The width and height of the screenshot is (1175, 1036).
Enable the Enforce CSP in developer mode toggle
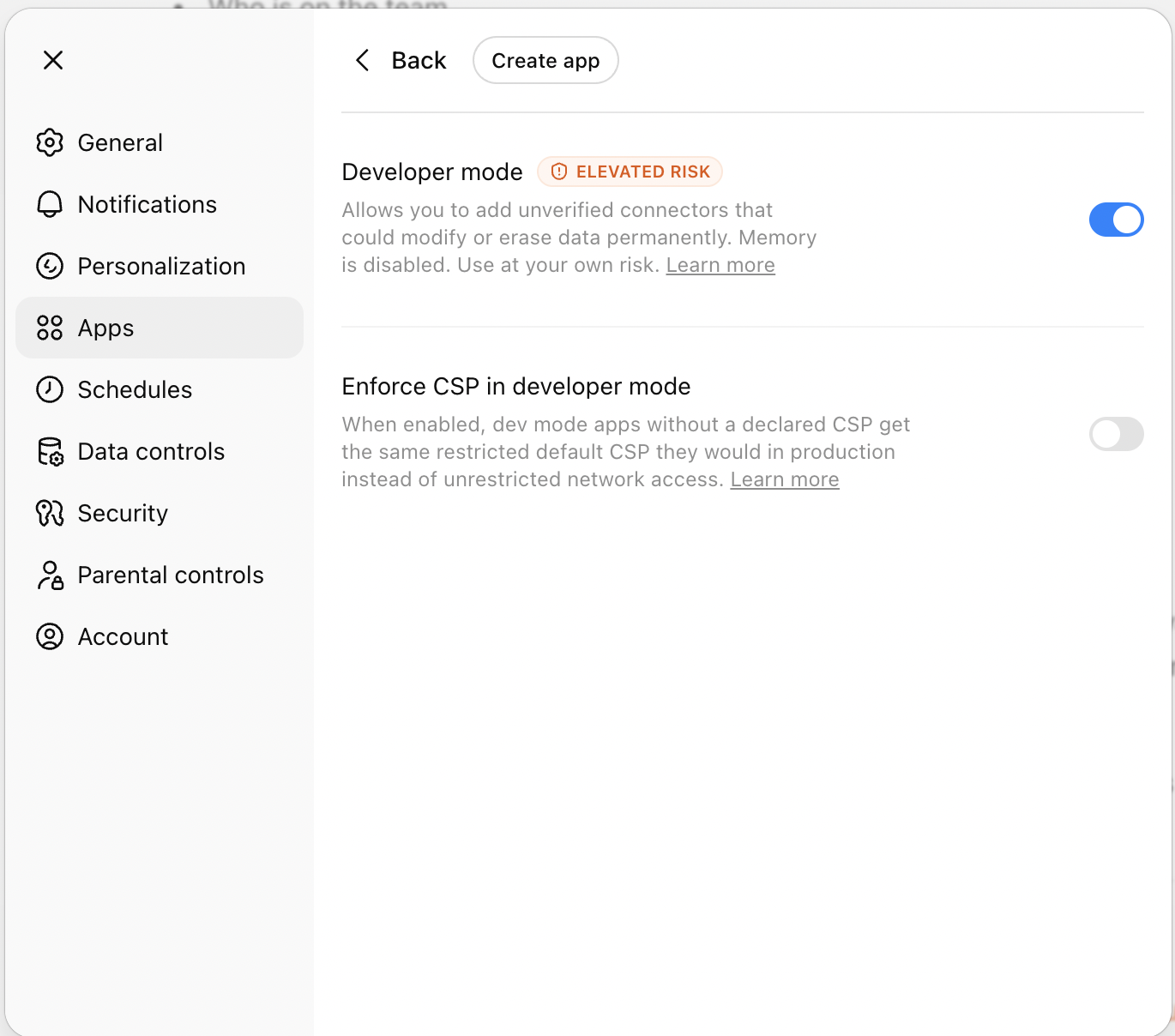(x=1116, y=434)
